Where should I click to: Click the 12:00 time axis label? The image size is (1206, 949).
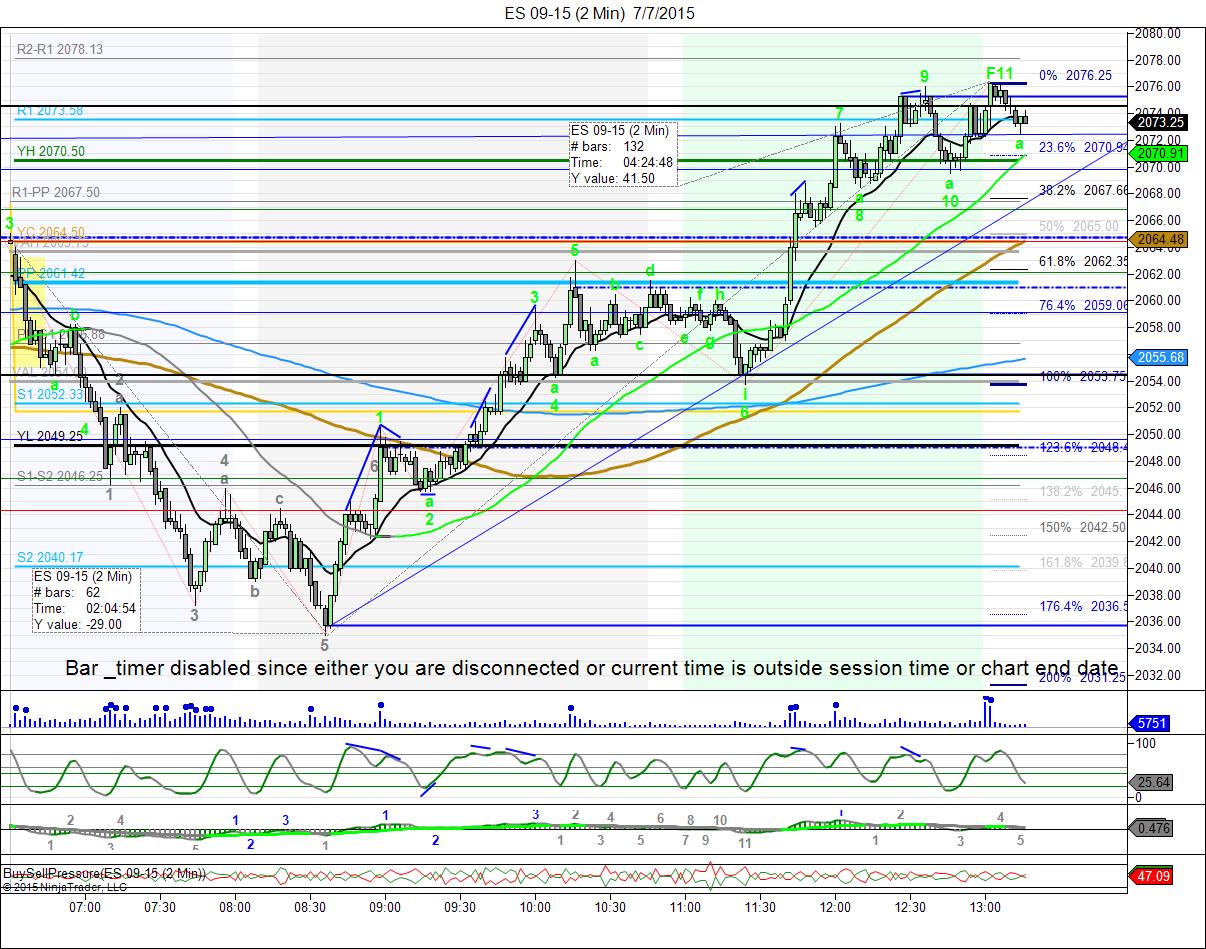point(835,908)
